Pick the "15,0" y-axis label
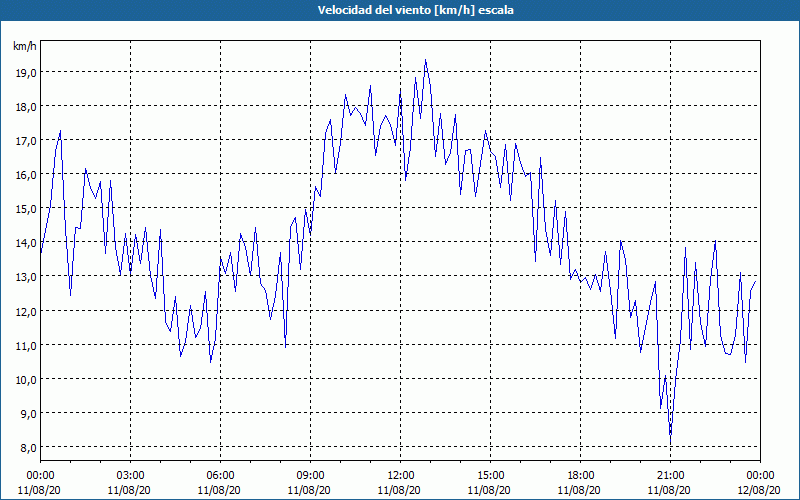 [26, 209]
